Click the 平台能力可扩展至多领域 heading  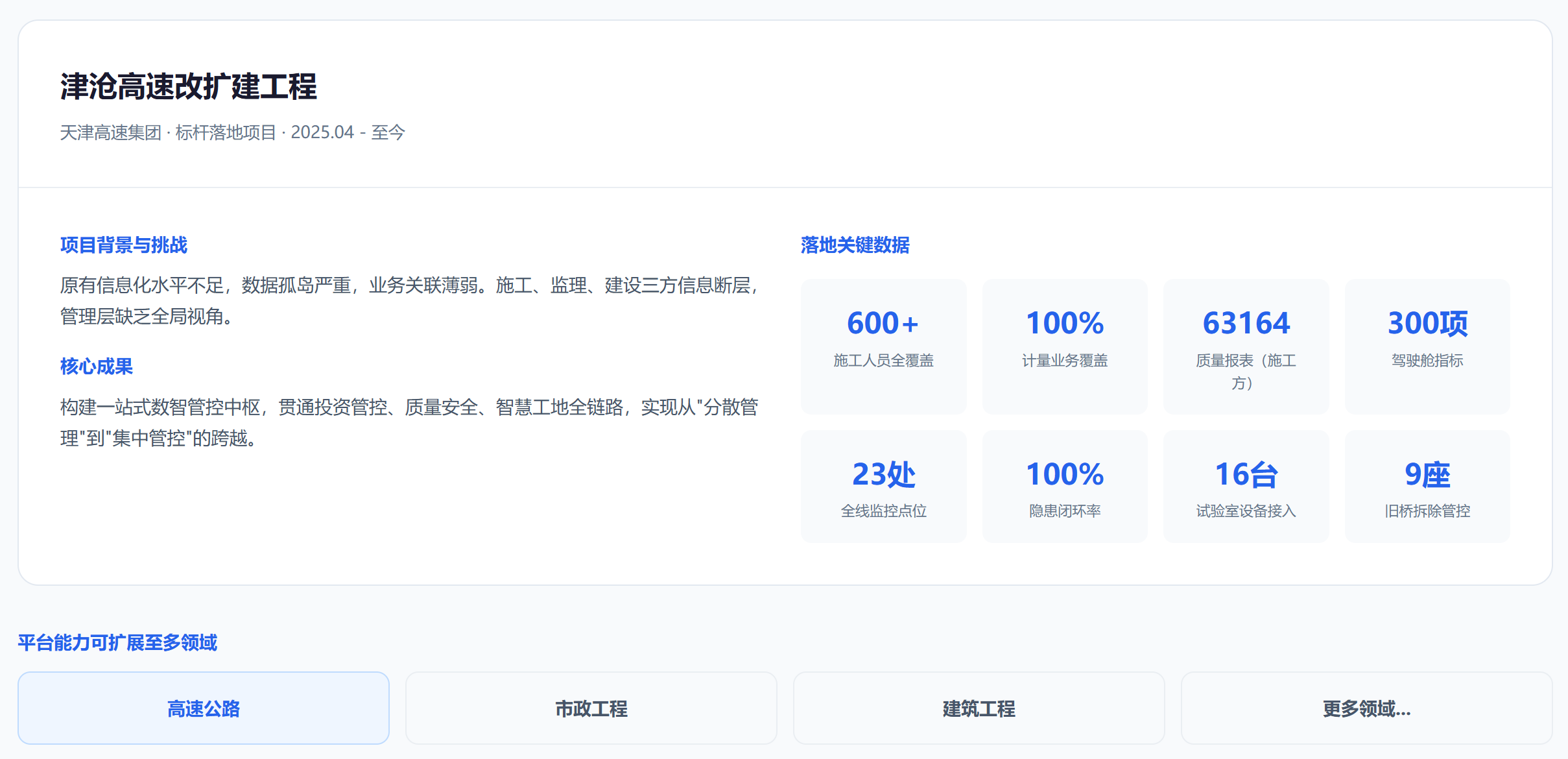click(x=117, y=643)
